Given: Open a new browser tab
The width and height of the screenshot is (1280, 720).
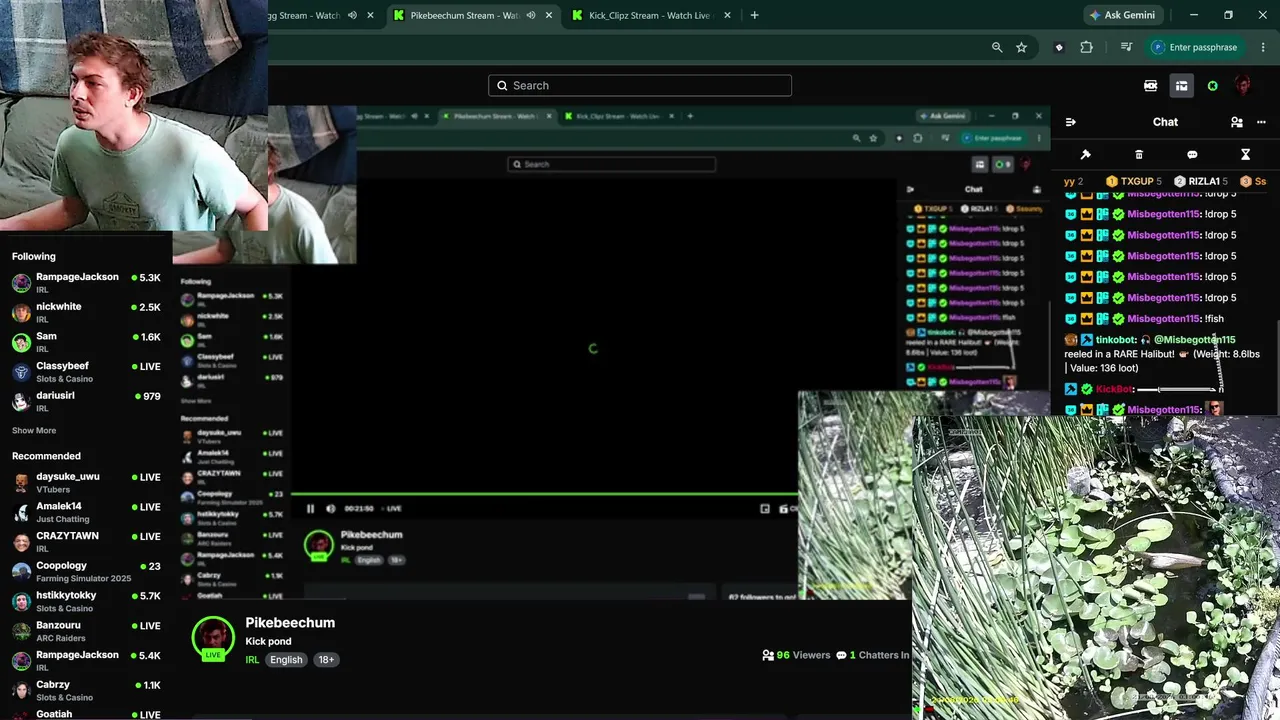Looking at the screenshot, I should [754, 15].
